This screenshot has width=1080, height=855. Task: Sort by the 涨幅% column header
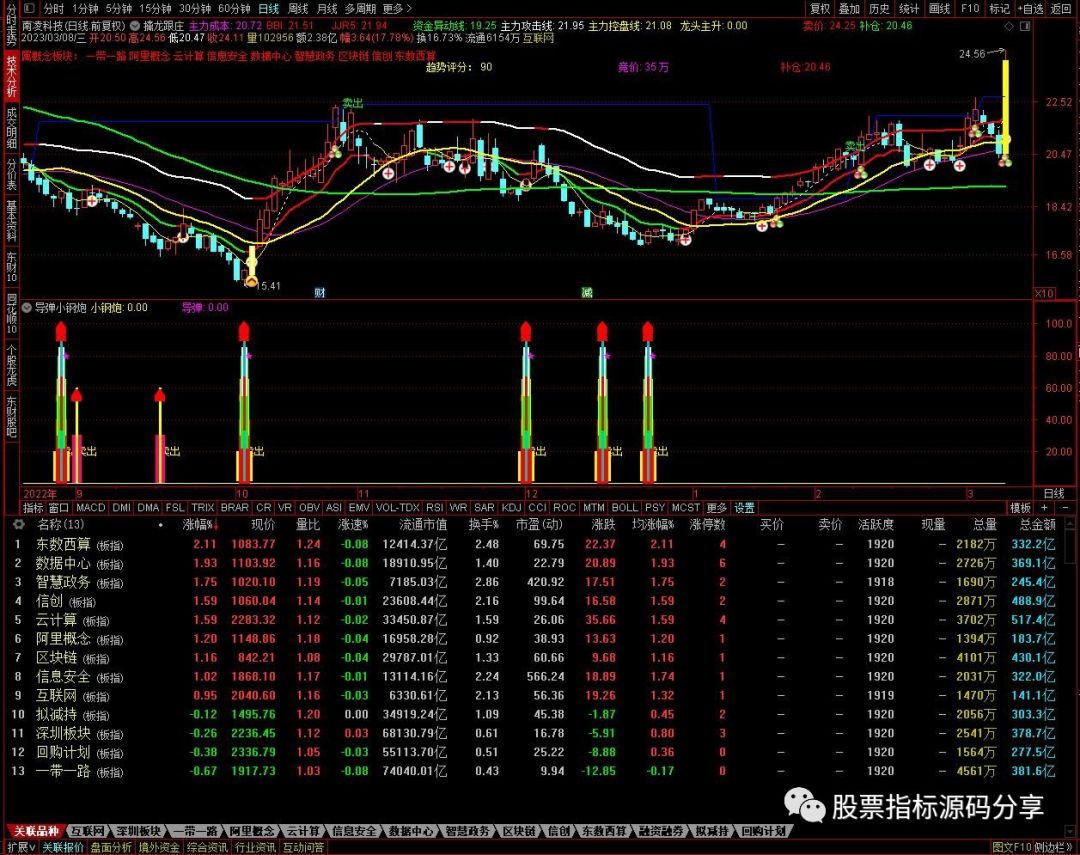(x=198, y=524)
